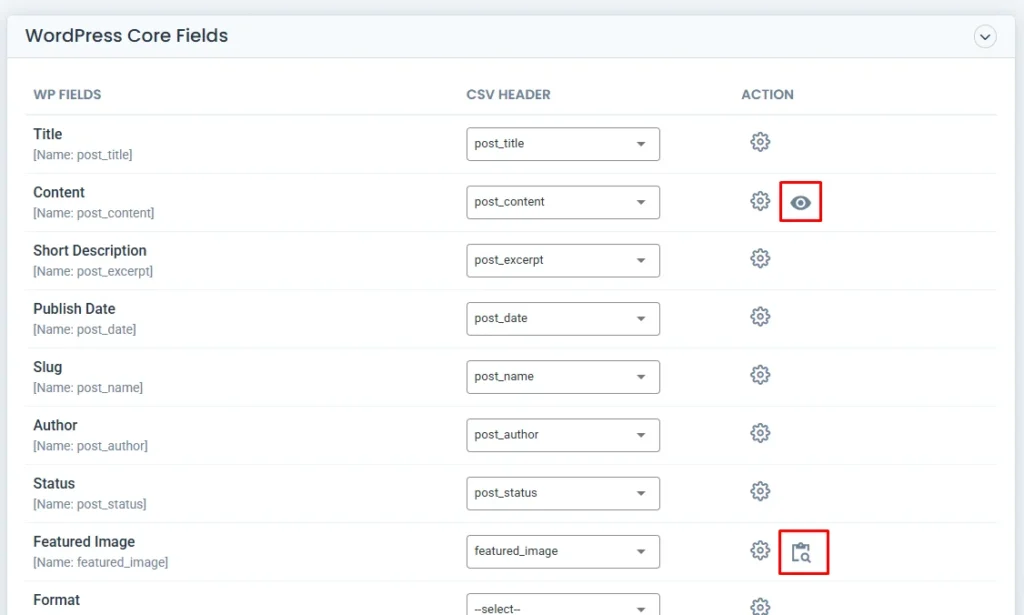Toggle the Content preview eye icon
The width and height of the screenshot is (1024, 615).
coord(800,202)
